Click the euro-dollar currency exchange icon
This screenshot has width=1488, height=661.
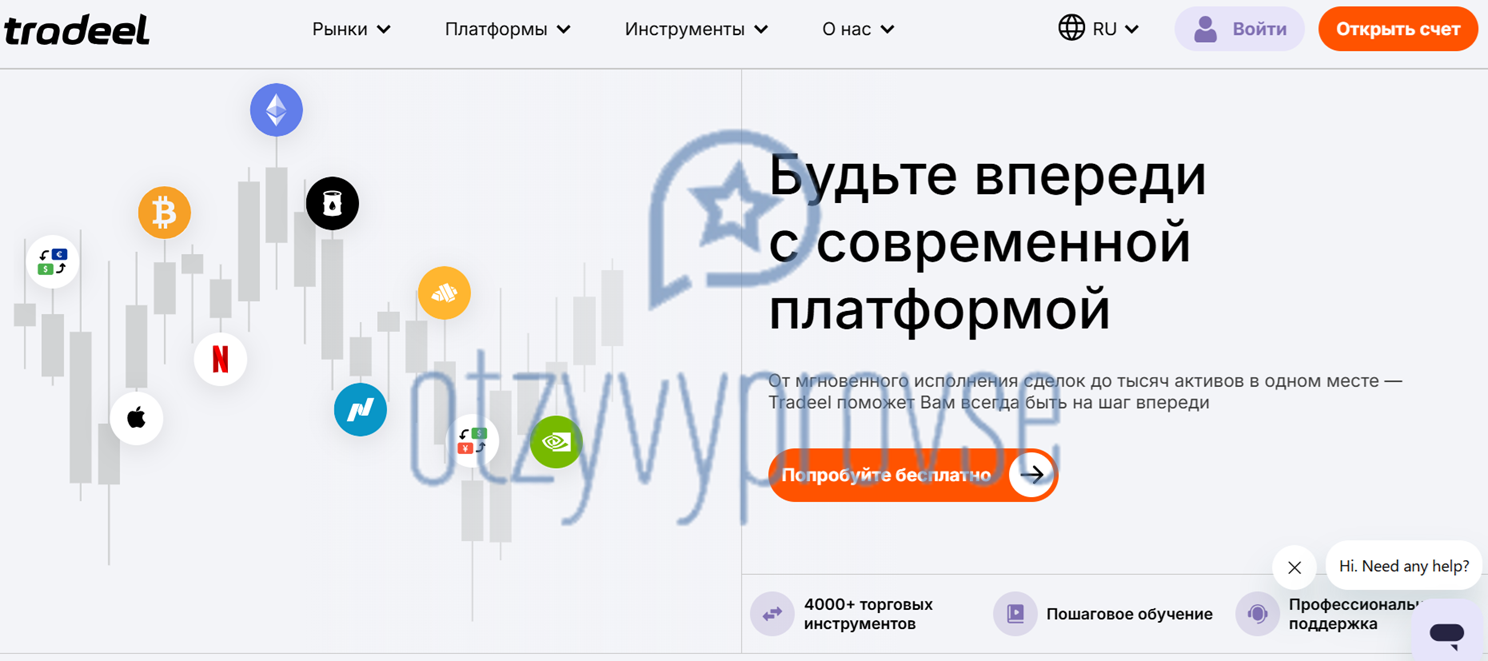pos(52,262)
